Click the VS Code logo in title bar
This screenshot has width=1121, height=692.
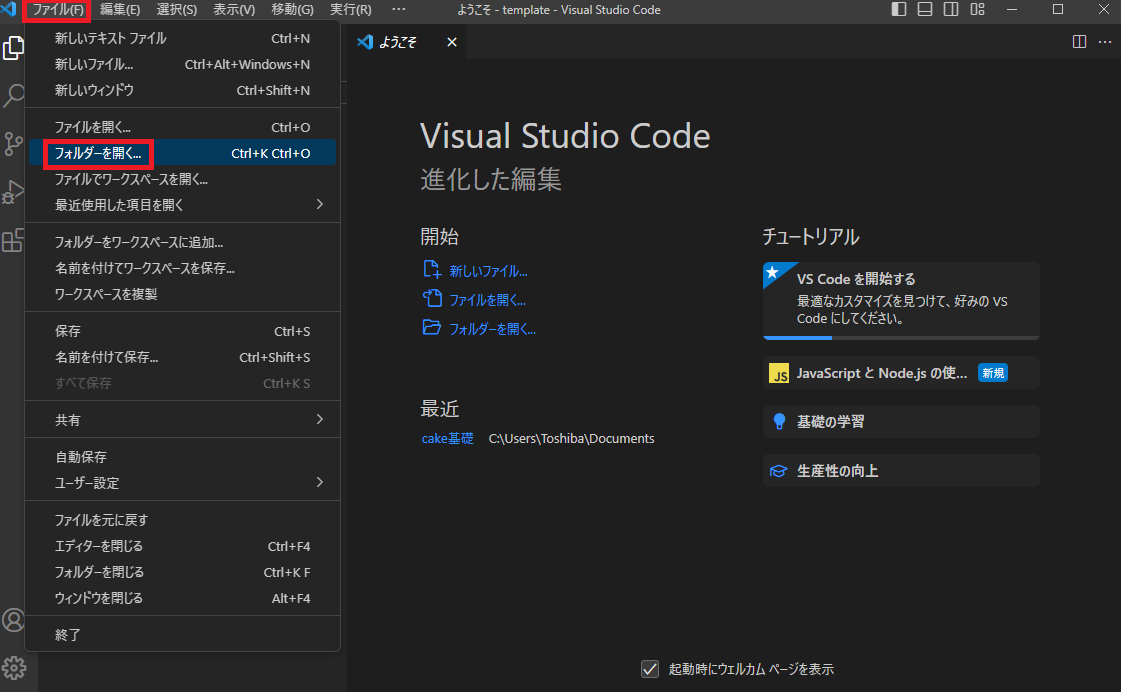click(9, 9)
